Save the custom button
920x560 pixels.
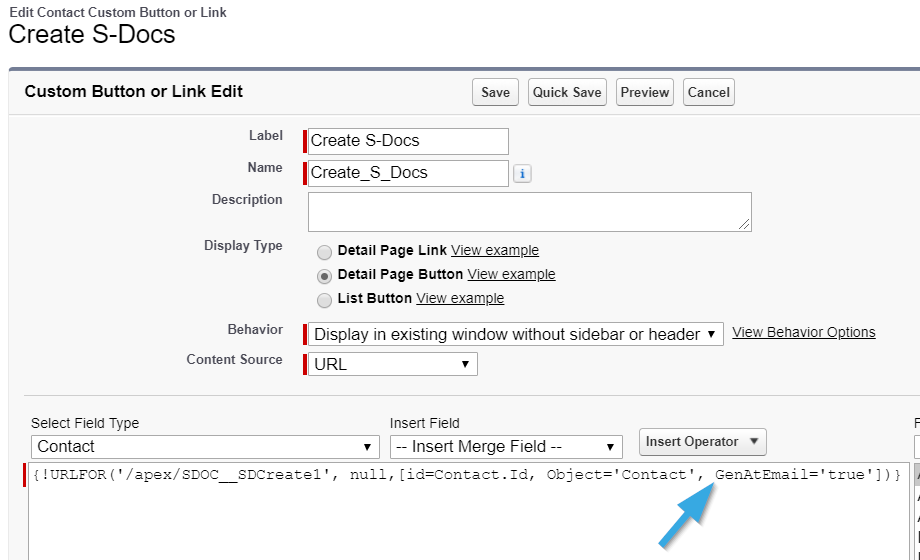pyautogui.click(x=495, y=92)
